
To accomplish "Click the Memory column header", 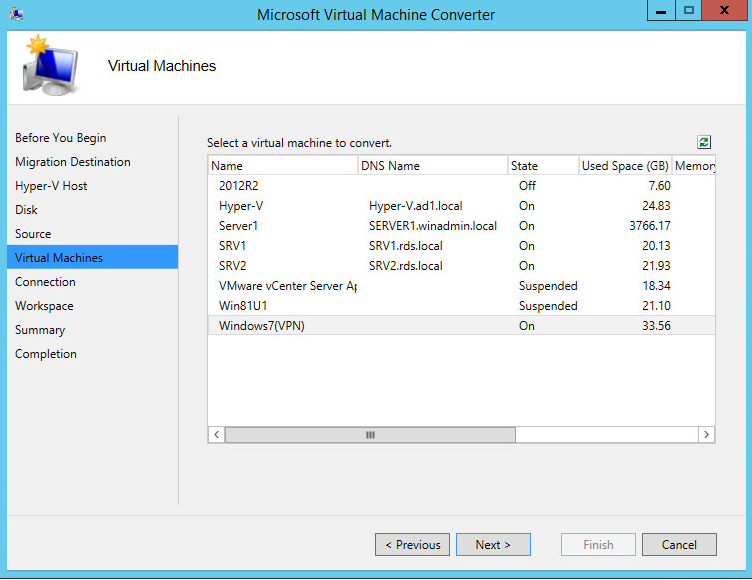I will point(693,166).
